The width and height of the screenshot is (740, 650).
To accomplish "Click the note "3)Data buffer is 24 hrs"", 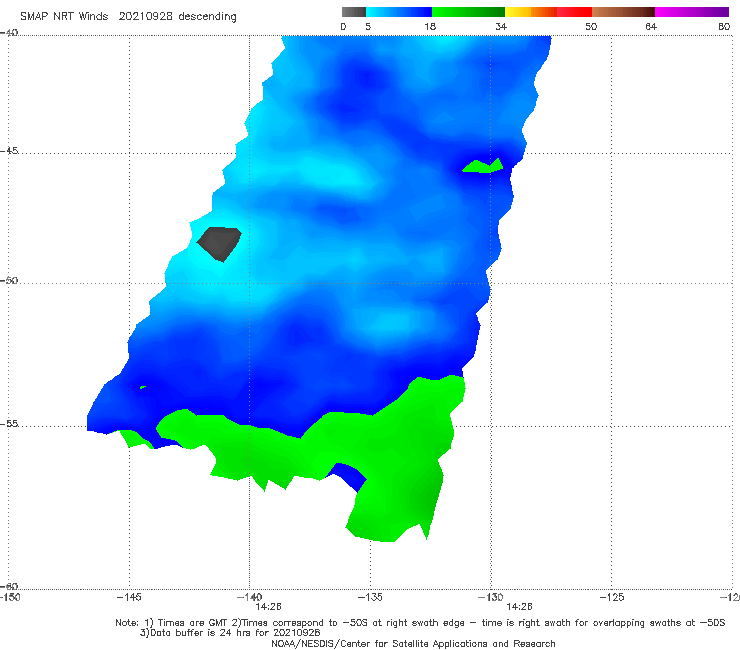I will [230, 633].
